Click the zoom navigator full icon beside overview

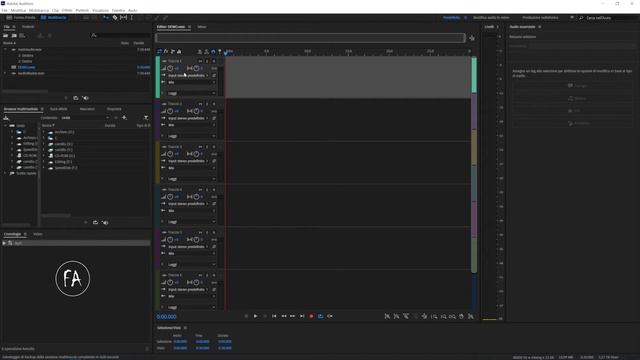coord(472,38)
